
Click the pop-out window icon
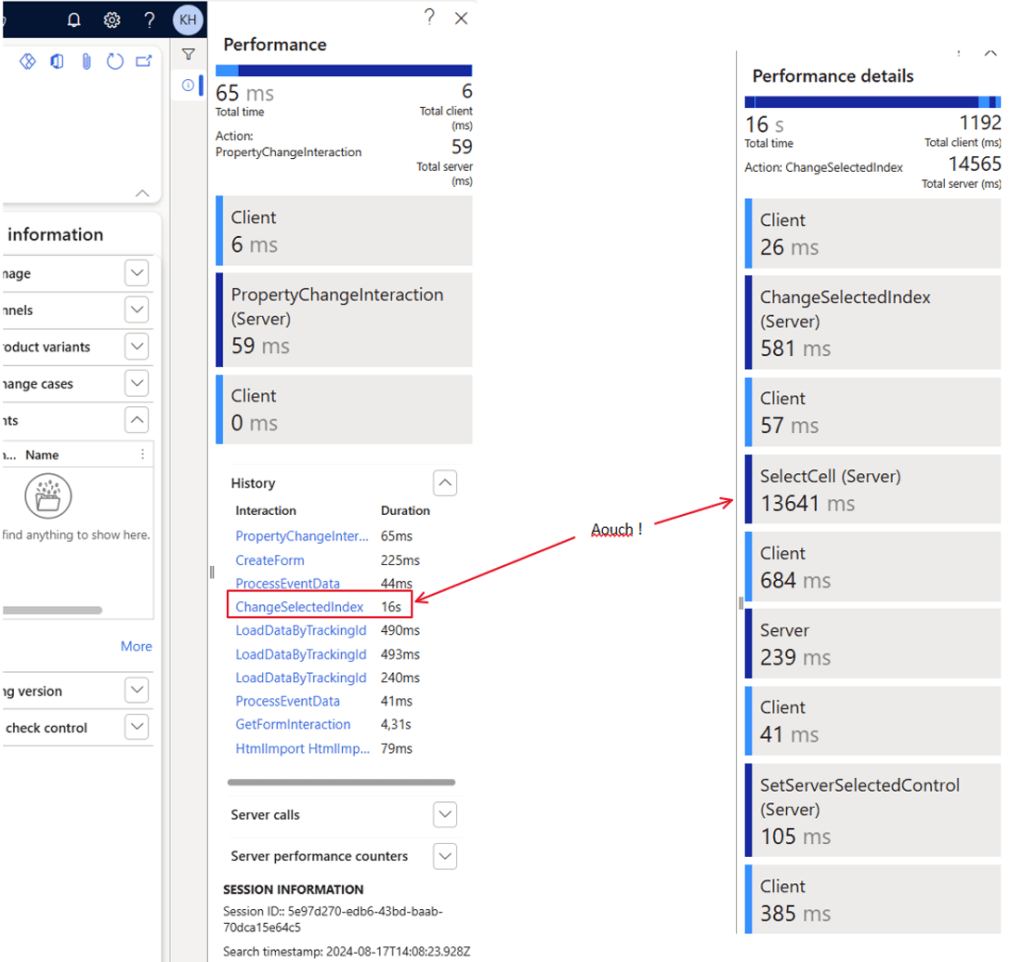point(143,61)
